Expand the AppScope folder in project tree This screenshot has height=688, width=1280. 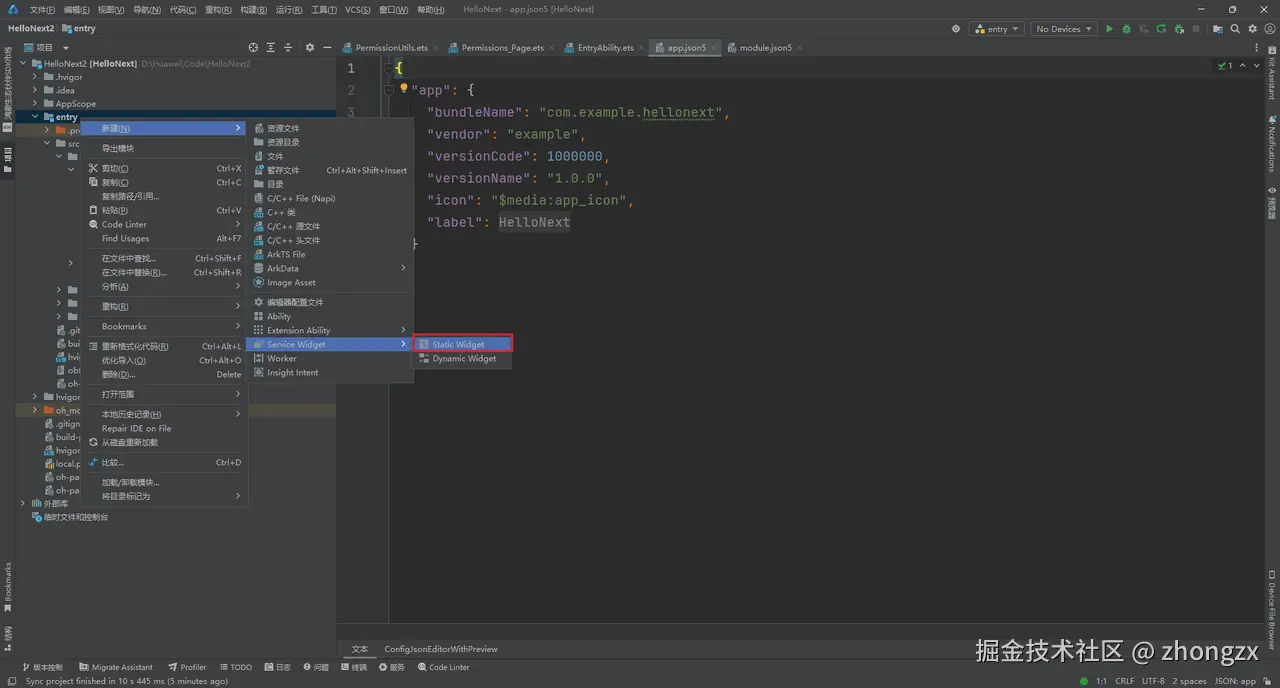[35, 103]
